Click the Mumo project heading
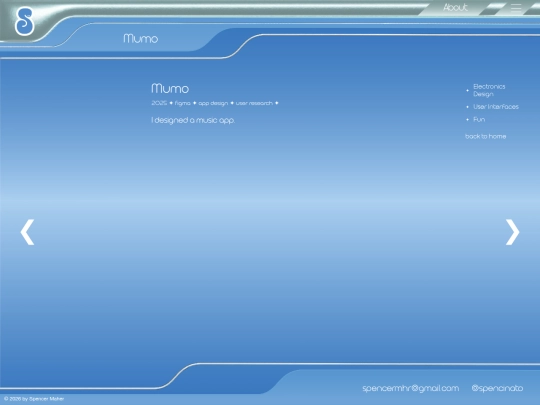Screen dimensions: 540x405 170,89
